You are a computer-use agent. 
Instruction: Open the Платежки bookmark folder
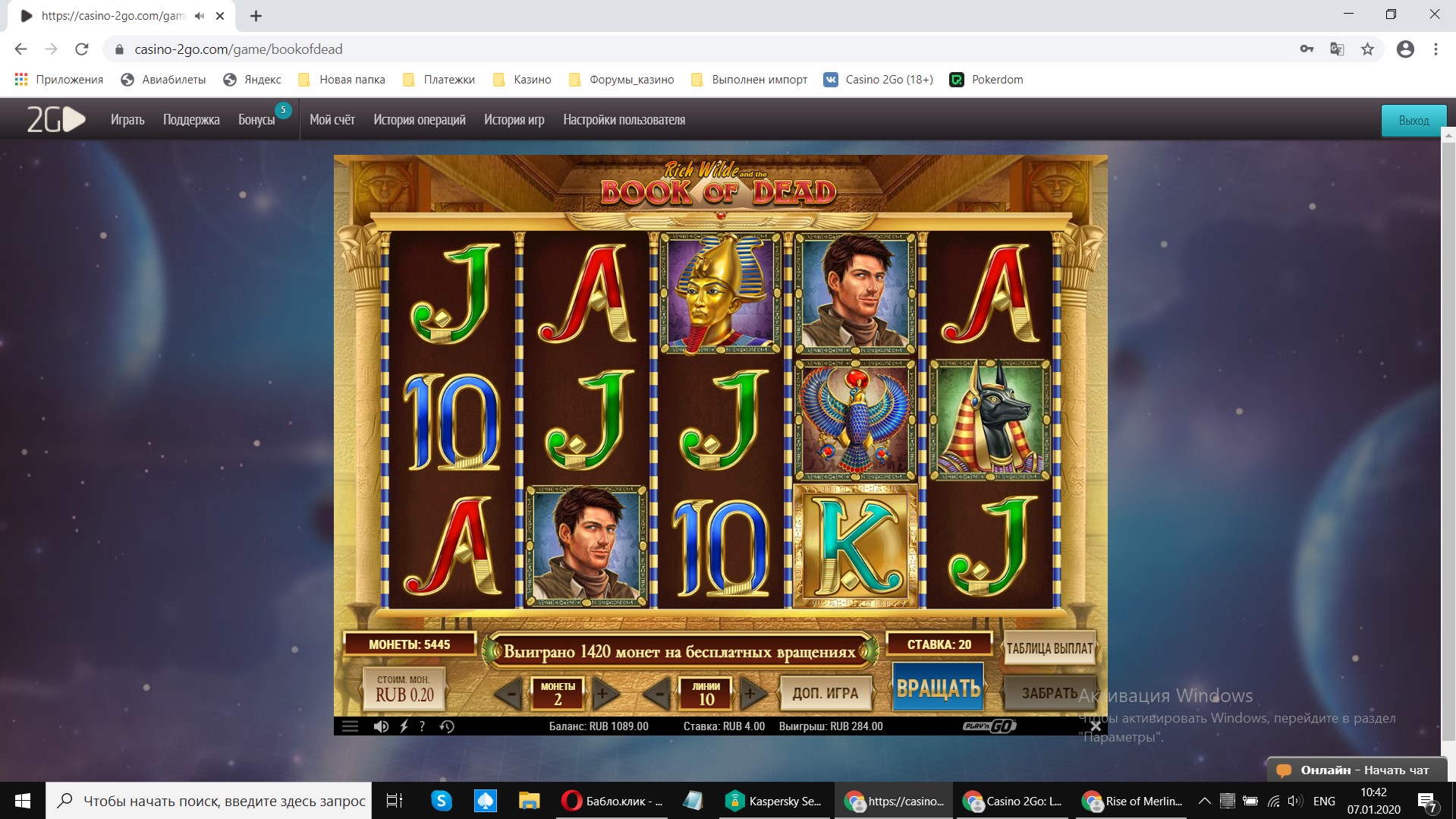click(x=439, y=80)
